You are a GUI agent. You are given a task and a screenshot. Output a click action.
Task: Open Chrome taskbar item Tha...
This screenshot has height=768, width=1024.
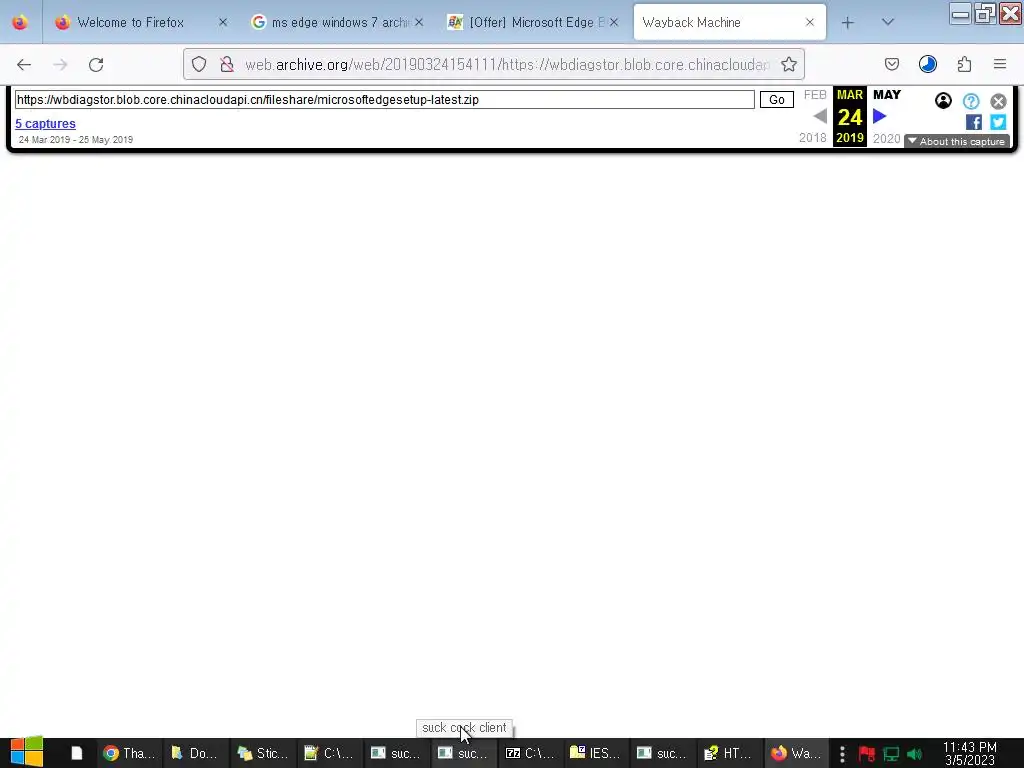(129, 753)
